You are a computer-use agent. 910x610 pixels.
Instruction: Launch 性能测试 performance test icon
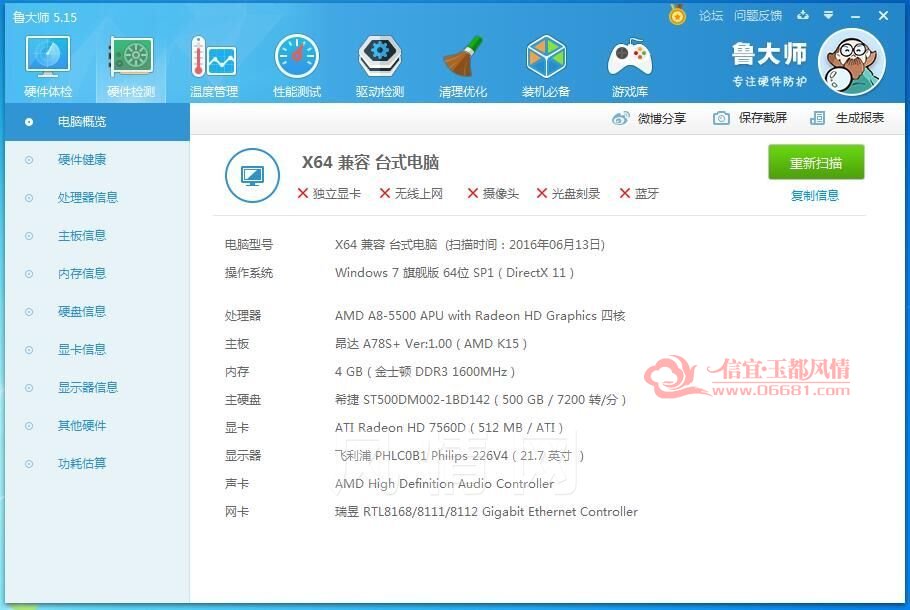[x=297, y=66]
